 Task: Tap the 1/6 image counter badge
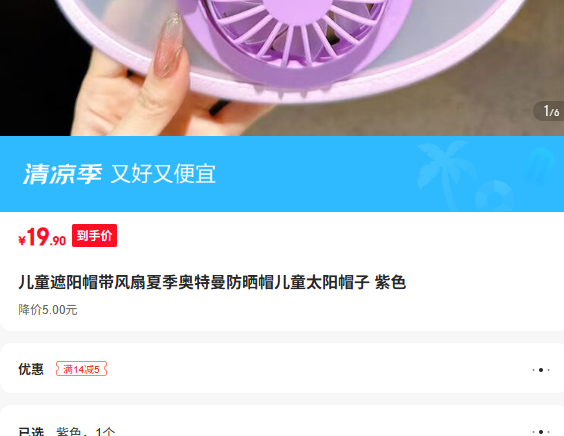coord(550,111)
